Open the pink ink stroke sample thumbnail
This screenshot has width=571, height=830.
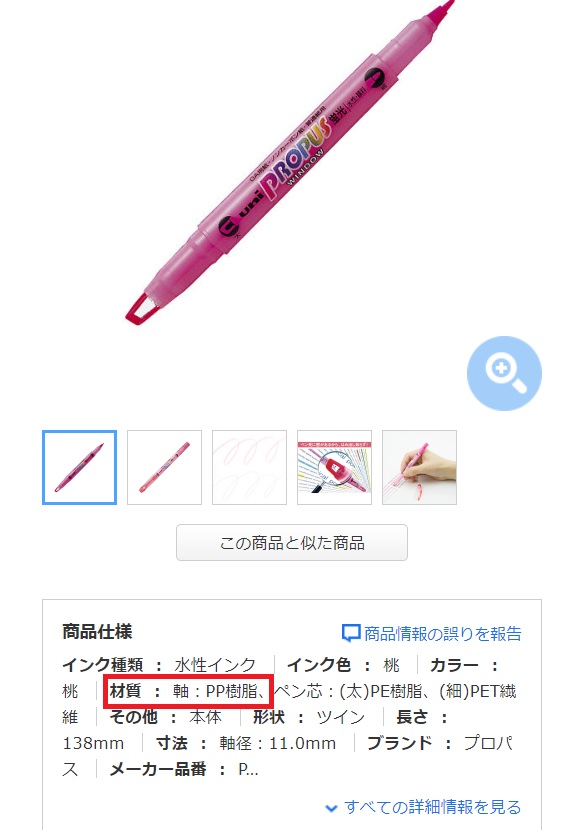[249, 467]
